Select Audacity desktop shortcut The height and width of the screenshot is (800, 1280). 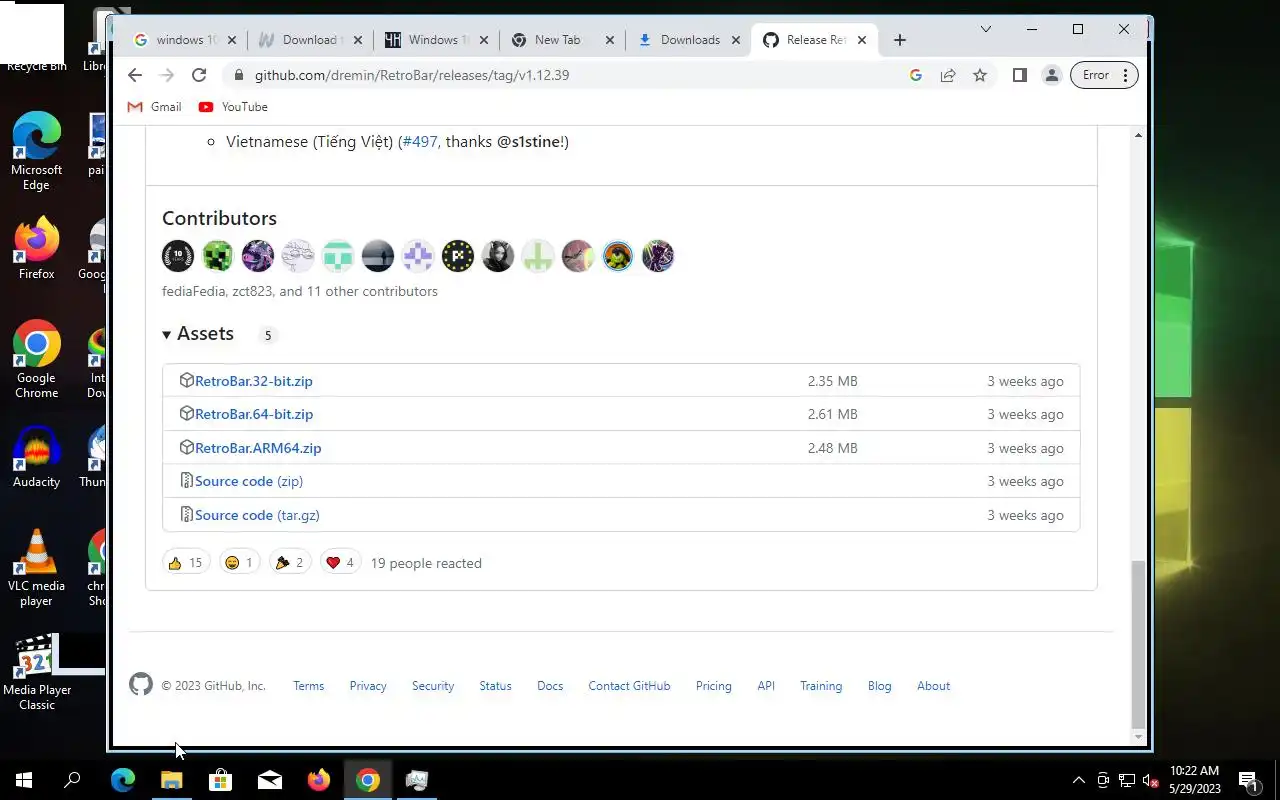(x=36, y=458)
